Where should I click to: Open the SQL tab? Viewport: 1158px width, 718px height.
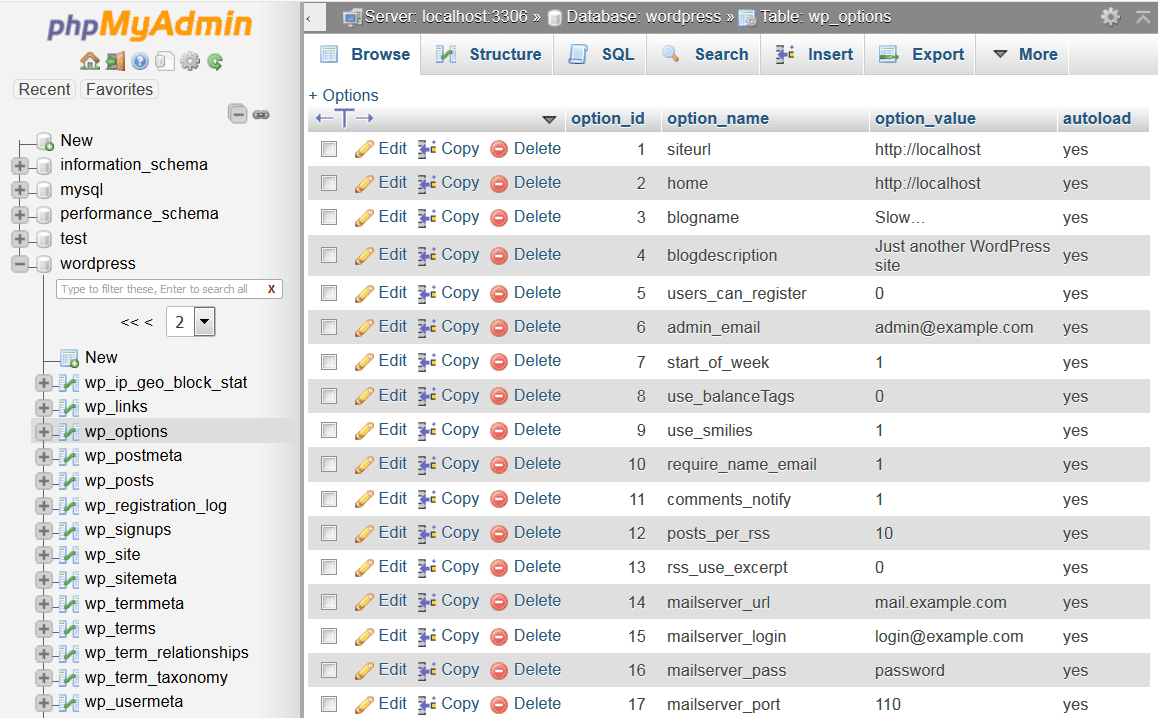601,55
